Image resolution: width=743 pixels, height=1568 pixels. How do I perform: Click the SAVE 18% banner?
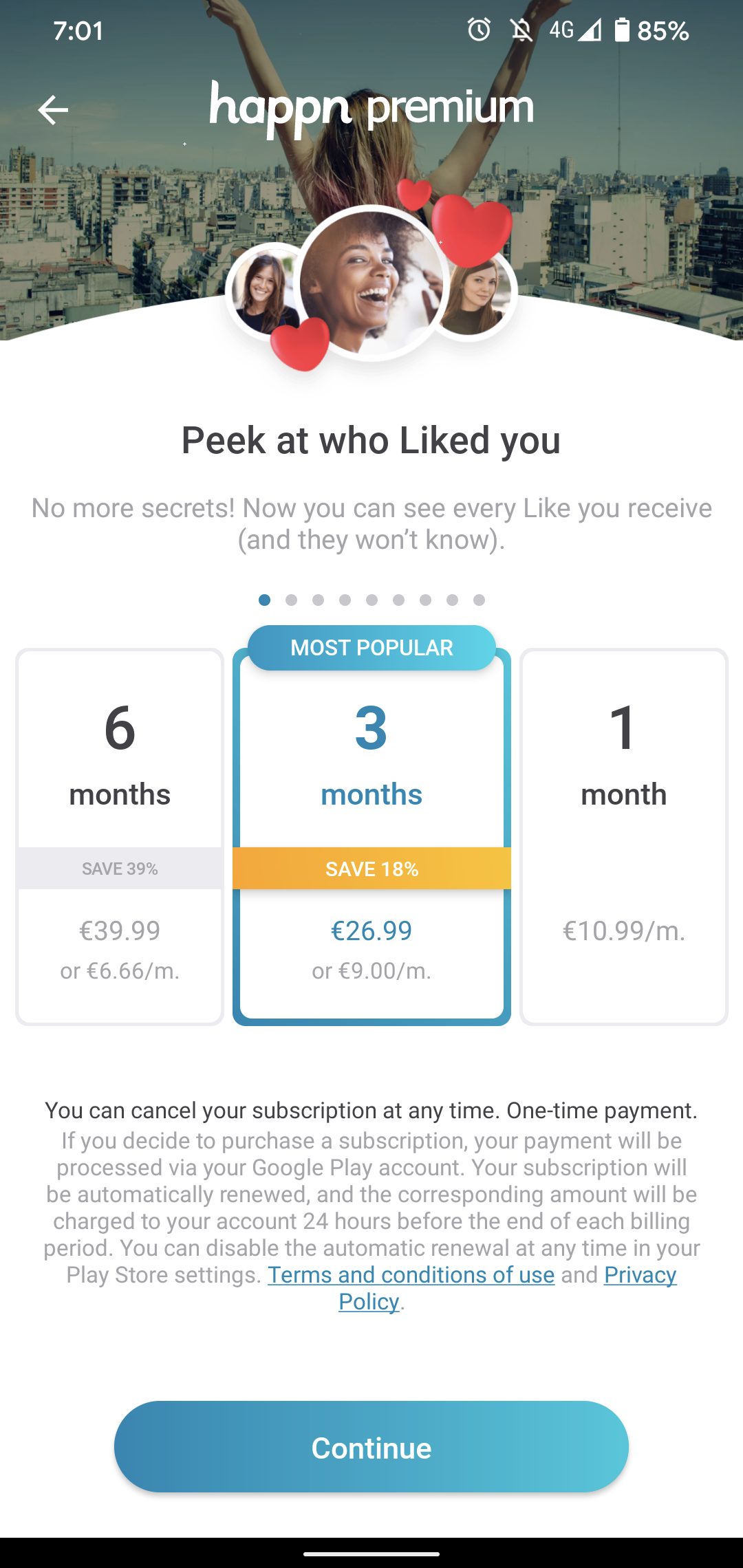pyautogui.click(x=371, y=868)
